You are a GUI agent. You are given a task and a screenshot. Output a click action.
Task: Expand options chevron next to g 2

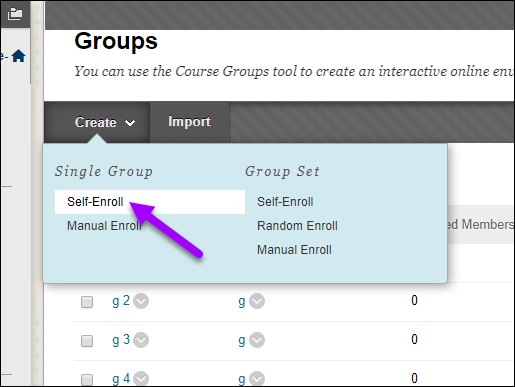[141, 301]
